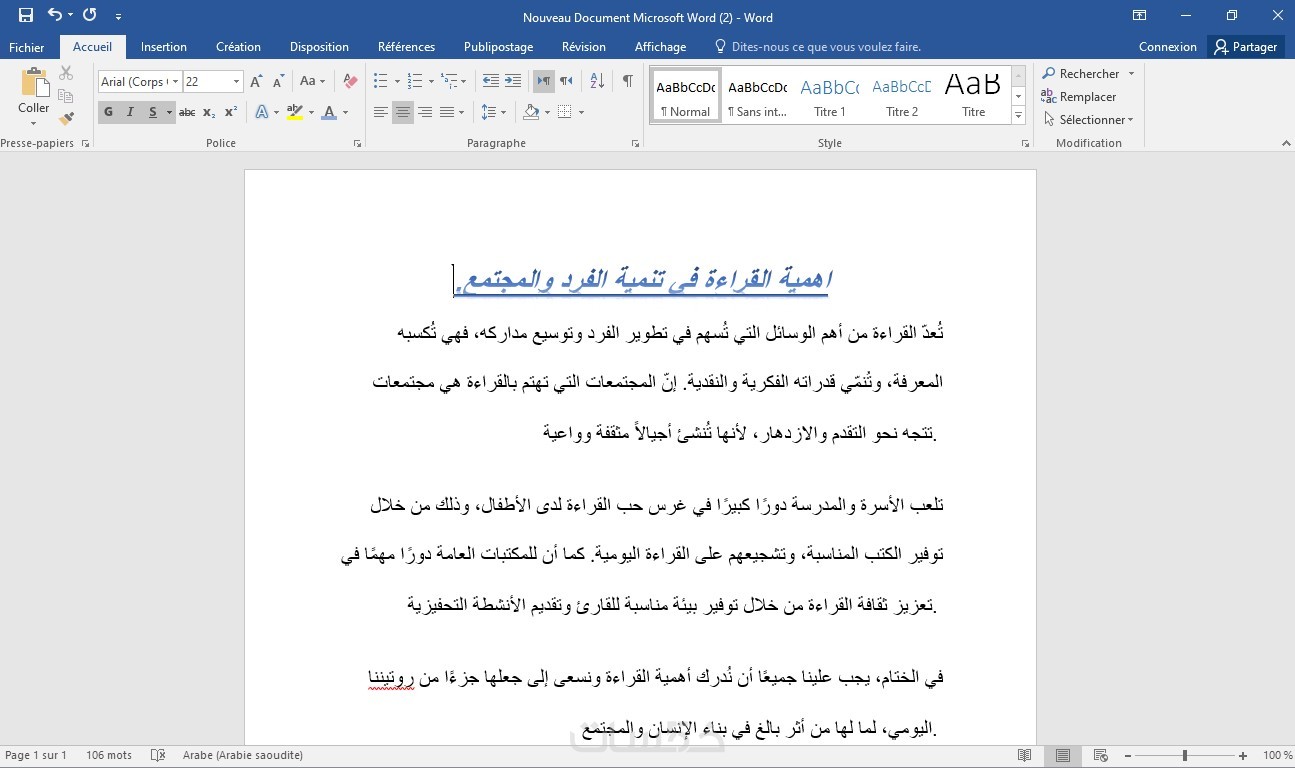Apply the yellow text highlight color
This screenshot has height=768, width=1295.
(x=294, y=112)
